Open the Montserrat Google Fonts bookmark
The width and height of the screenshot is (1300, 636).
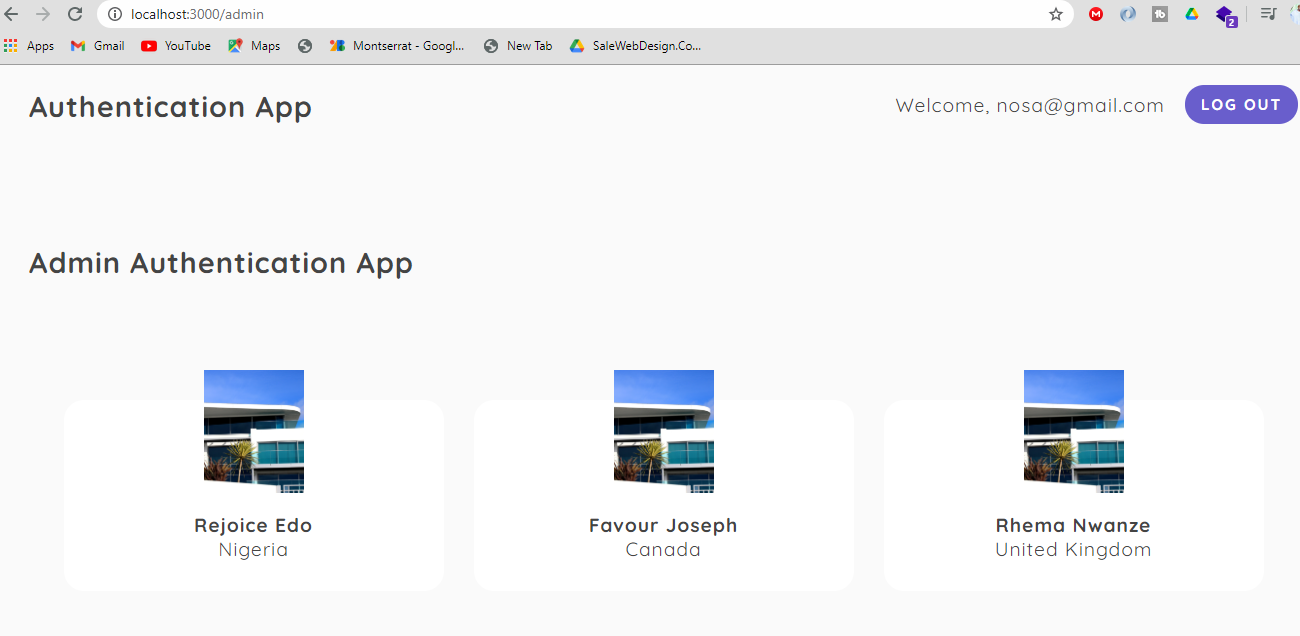[398, 46]
